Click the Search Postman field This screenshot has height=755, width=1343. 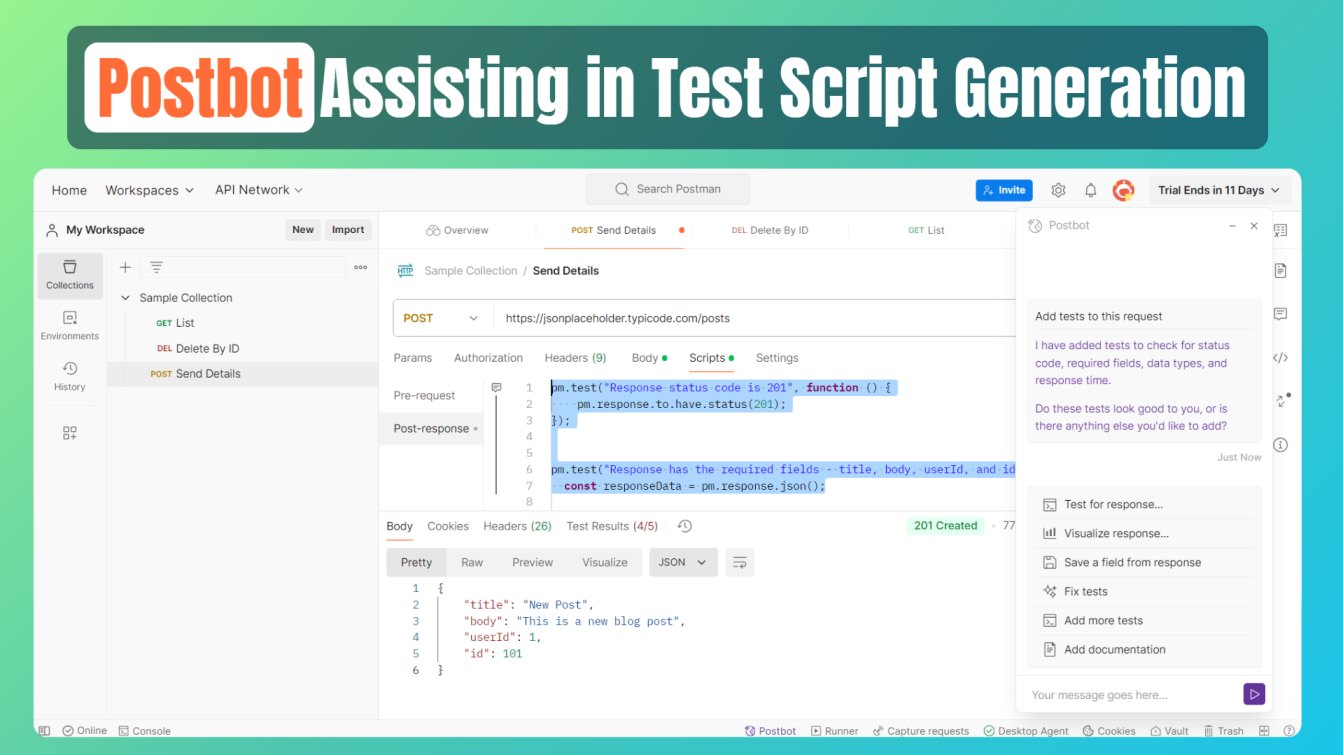(x=667, y=189)
